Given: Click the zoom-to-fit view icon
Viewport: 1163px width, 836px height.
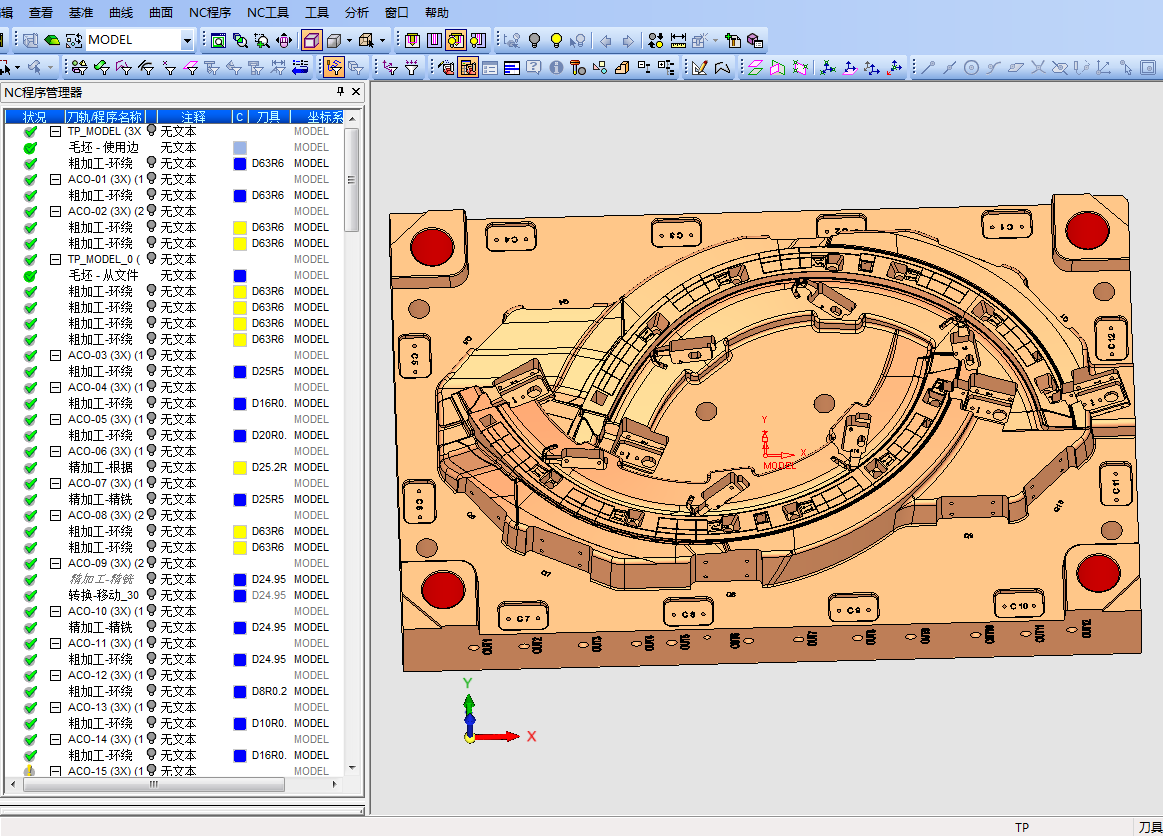Looking at the screenshot, I should click(x=219, y=41).
